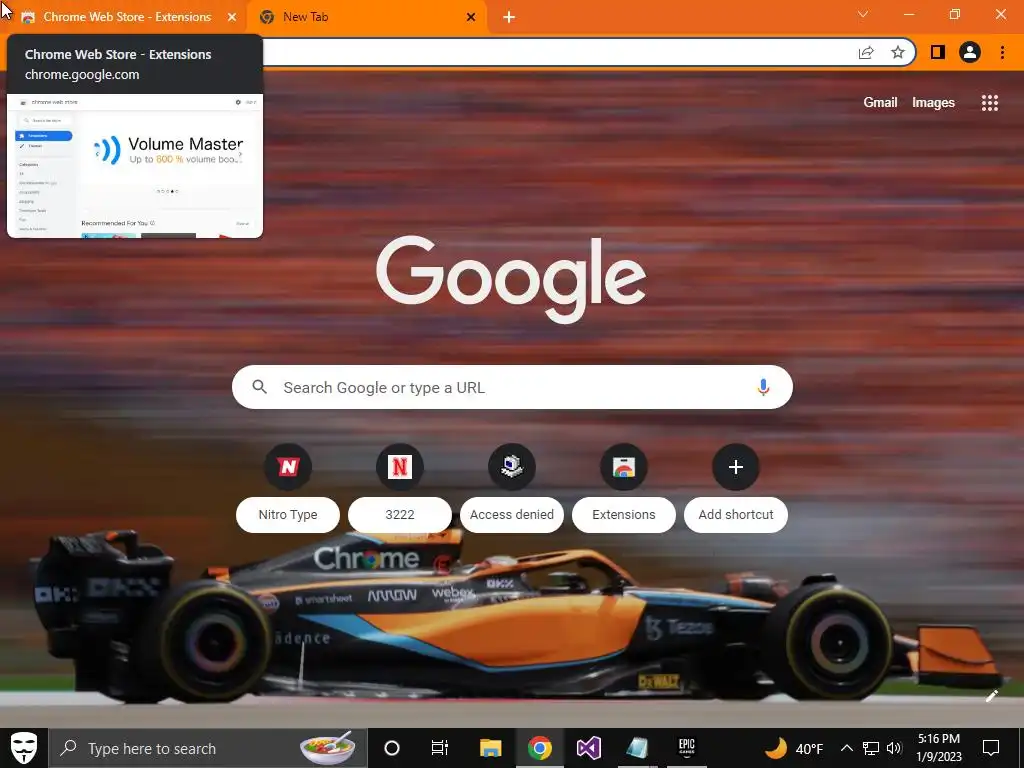Click the Type here to search box
1024x768 pixels.
(x=208, y=748)
